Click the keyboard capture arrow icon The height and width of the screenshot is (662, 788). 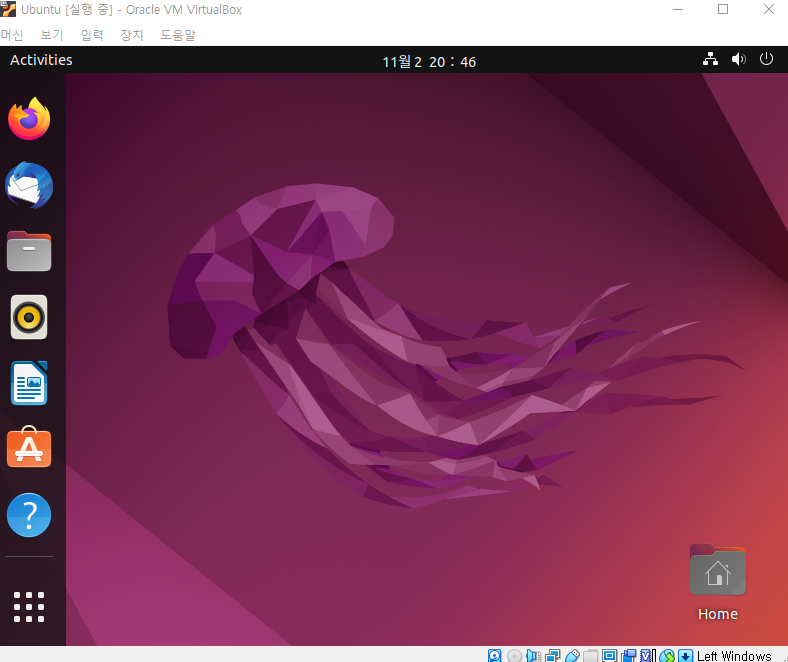[685, 655]
